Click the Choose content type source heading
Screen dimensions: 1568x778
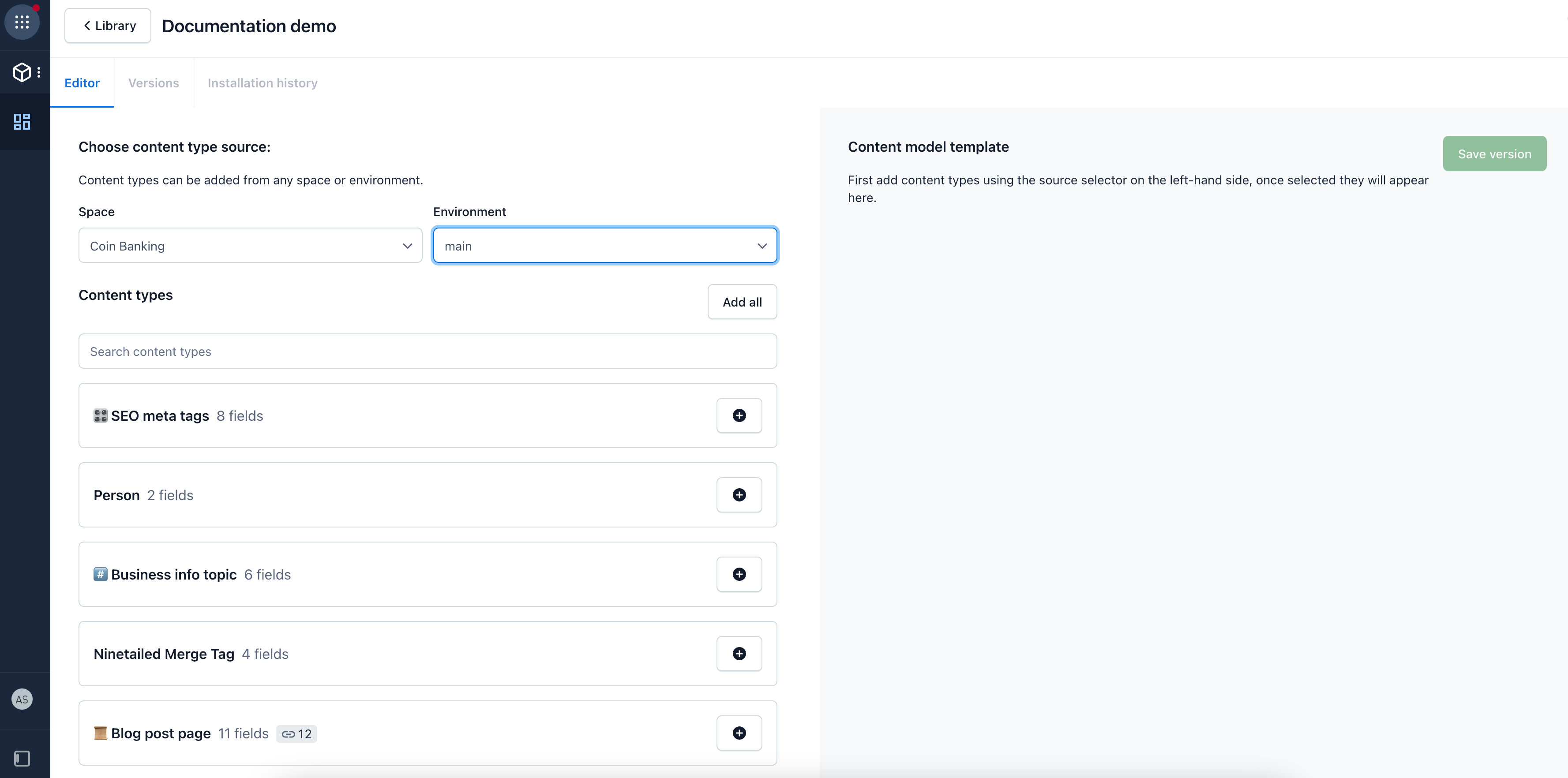click(x=175, y=147)
